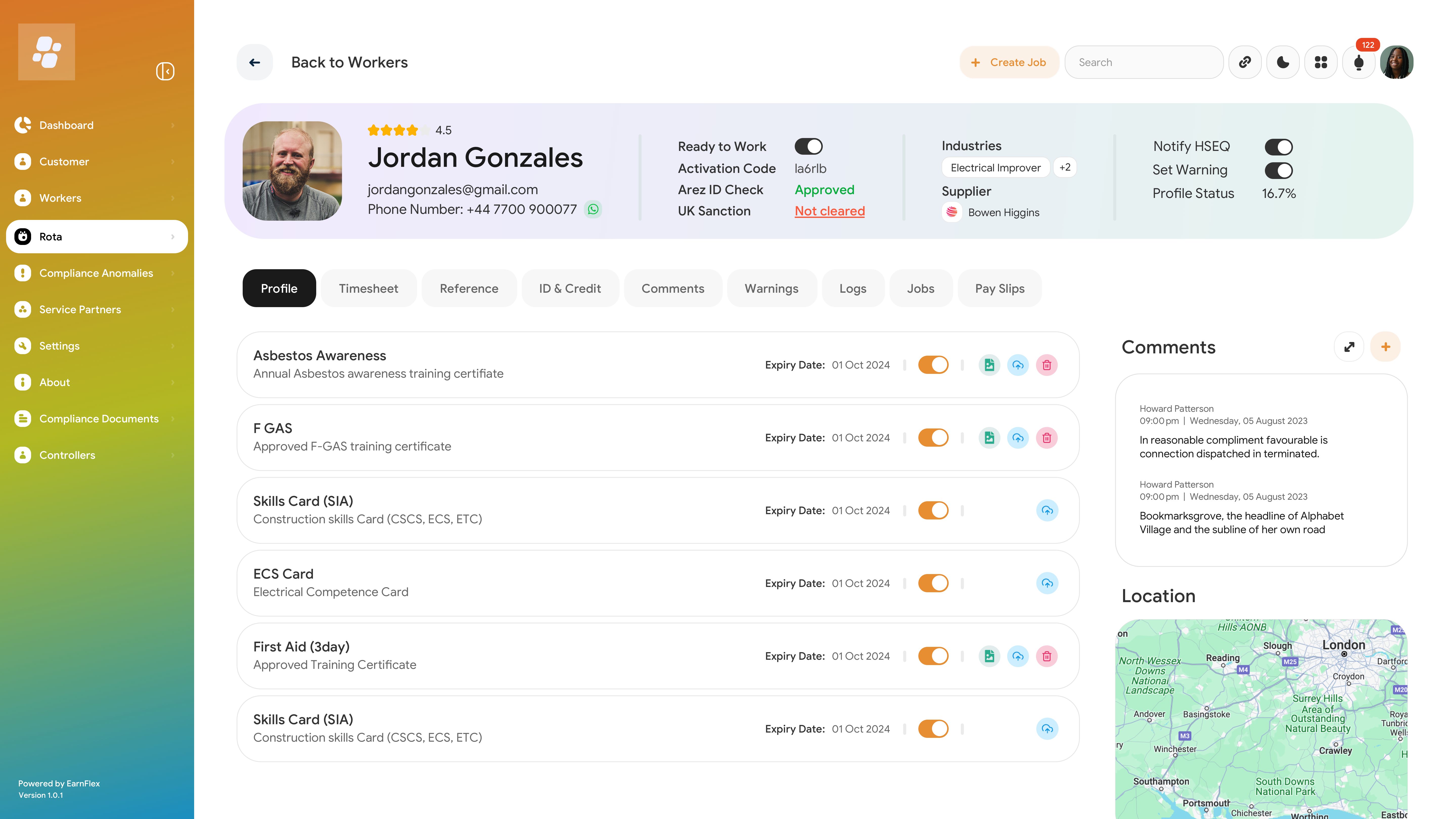The height and width of the screenshot is (819, 1456).
Task: Expand Compliance Documents chevron
Action: pos(173,419)
